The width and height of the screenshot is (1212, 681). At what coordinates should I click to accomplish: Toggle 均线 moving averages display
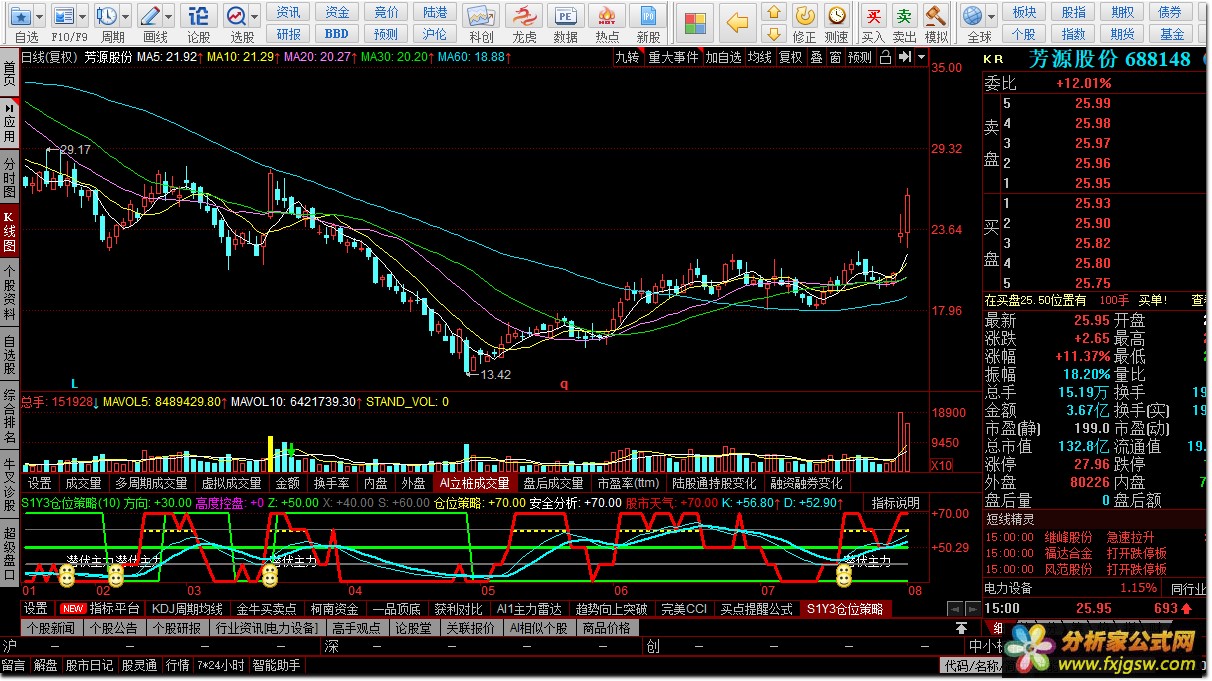(760, 57)
